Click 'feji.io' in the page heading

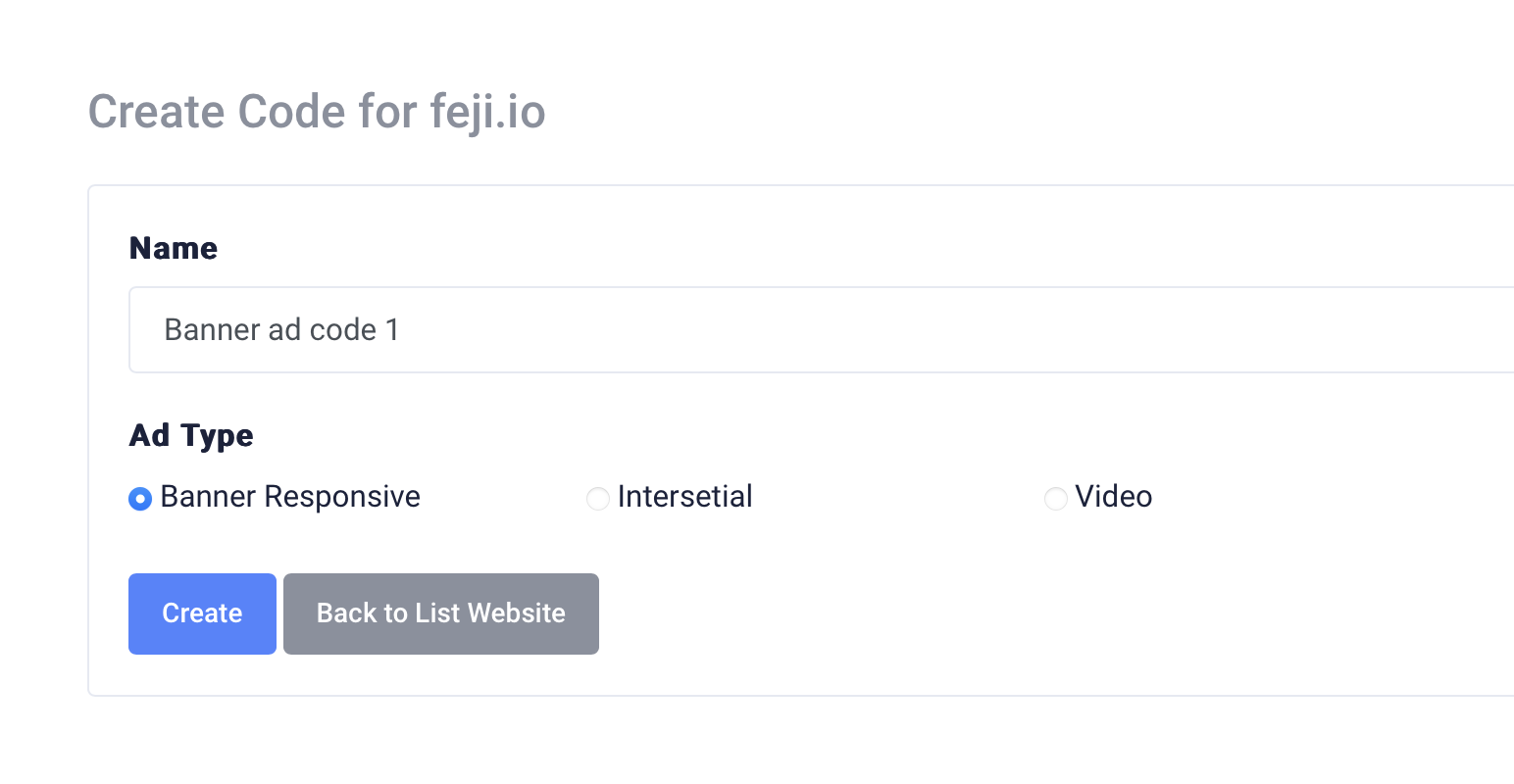487,112
